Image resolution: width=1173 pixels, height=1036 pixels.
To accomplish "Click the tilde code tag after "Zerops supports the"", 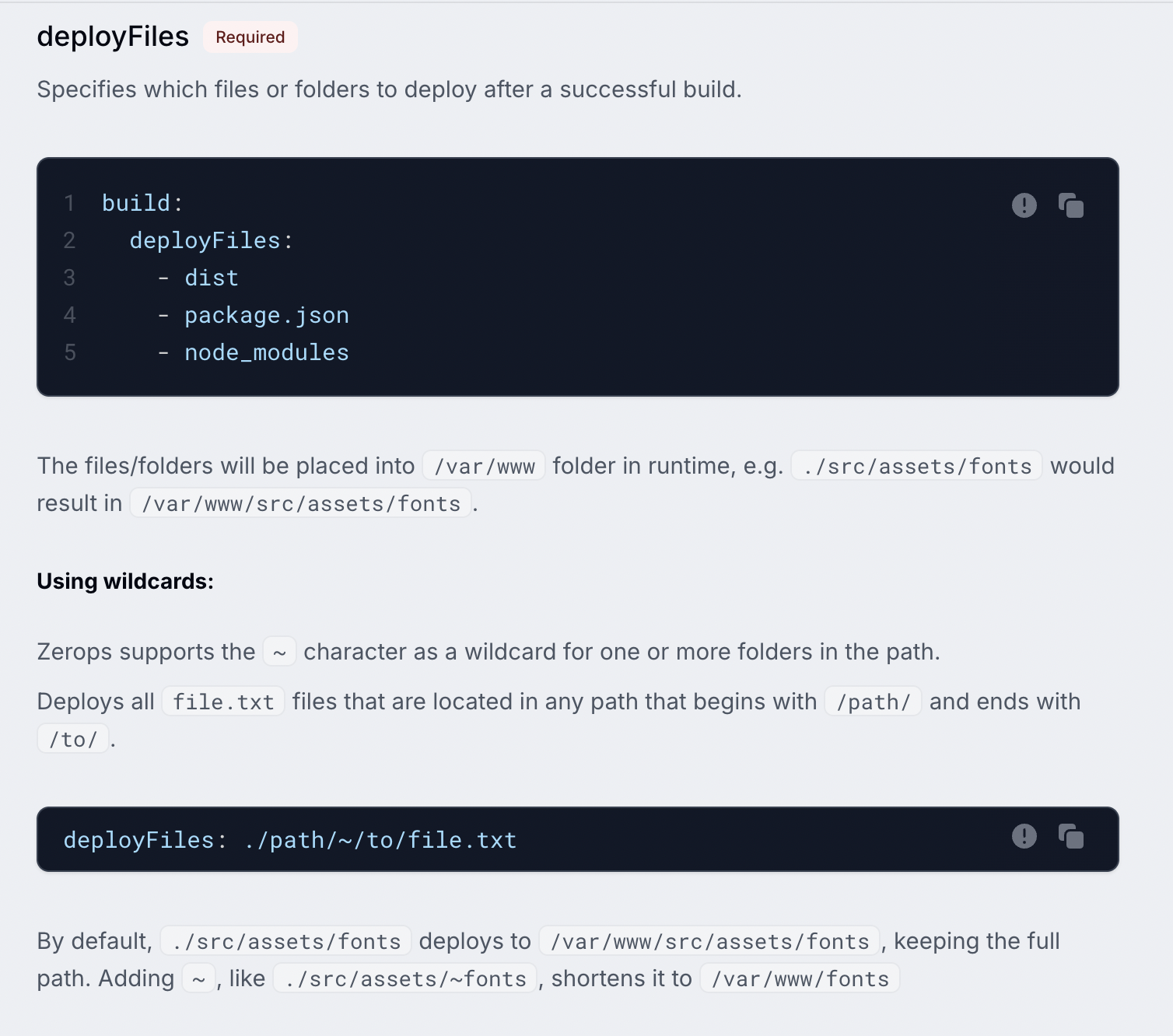I will [279, 652].
